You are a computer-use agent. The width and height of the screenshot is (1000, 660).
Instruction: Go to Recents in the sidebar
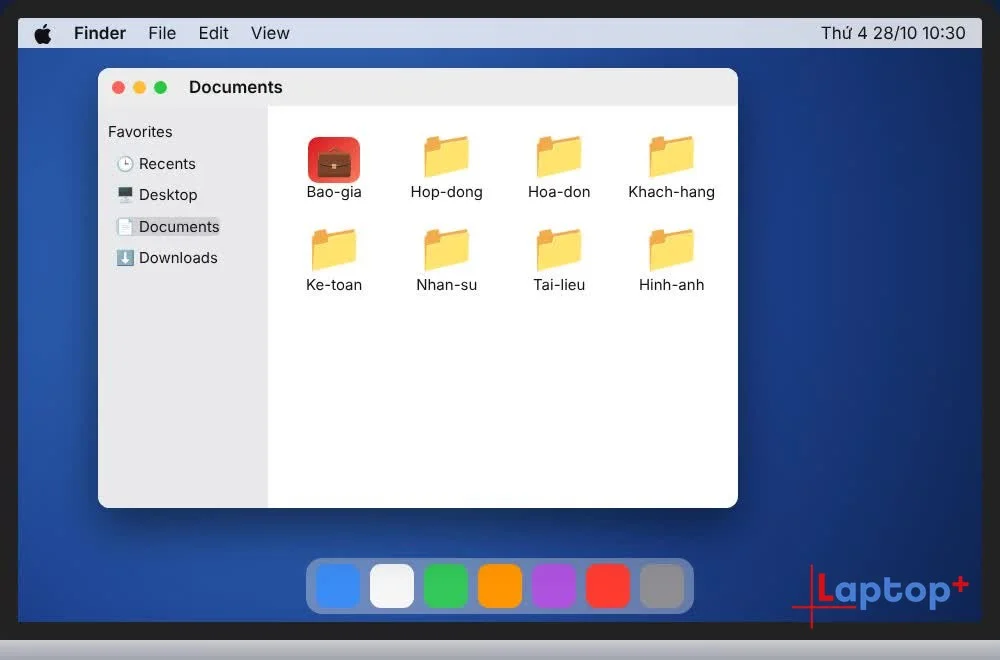(x=156, y=164)
